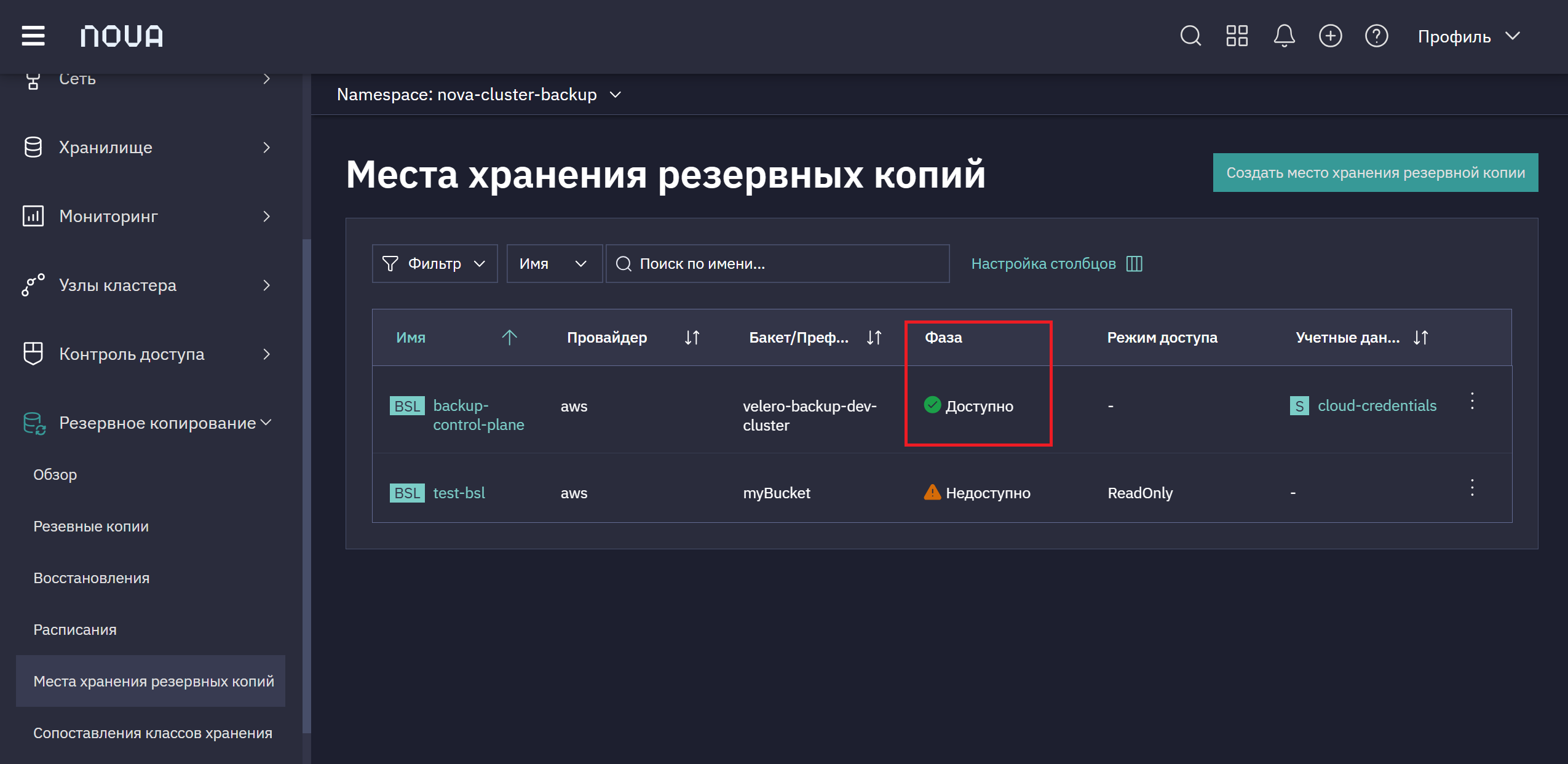Open kebab menu for test-bsl row
Image resolution: width=1568 pixels, height=764 pixels.
click(x=1472, y=488)
